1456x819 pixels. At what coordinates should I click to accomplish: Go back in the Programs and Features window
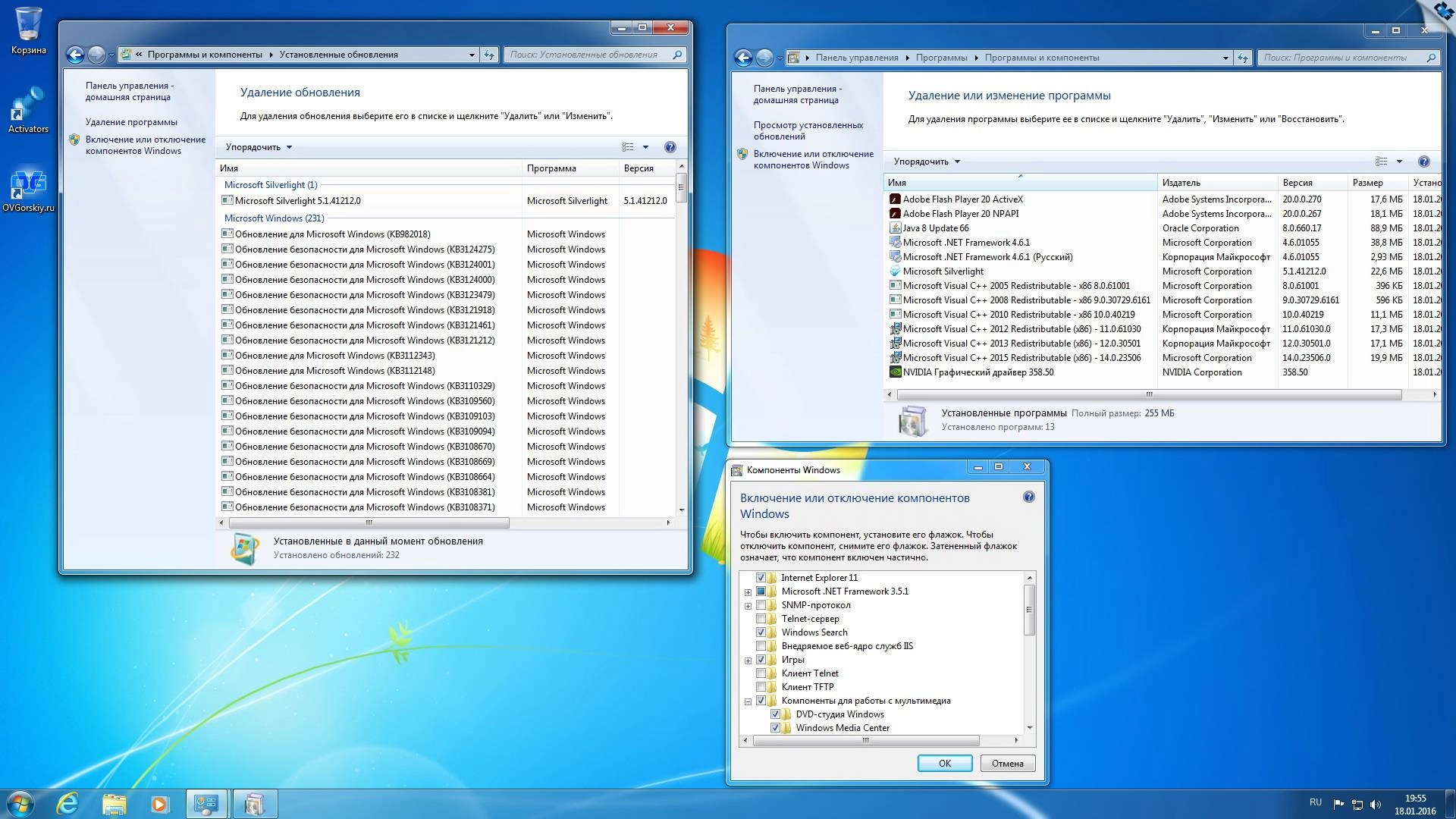pos(743,58)
